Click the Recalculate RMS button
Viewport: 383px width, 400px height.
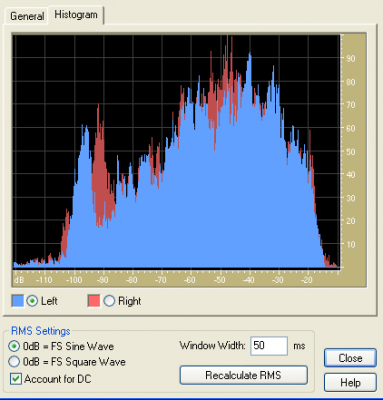(243, 375)
